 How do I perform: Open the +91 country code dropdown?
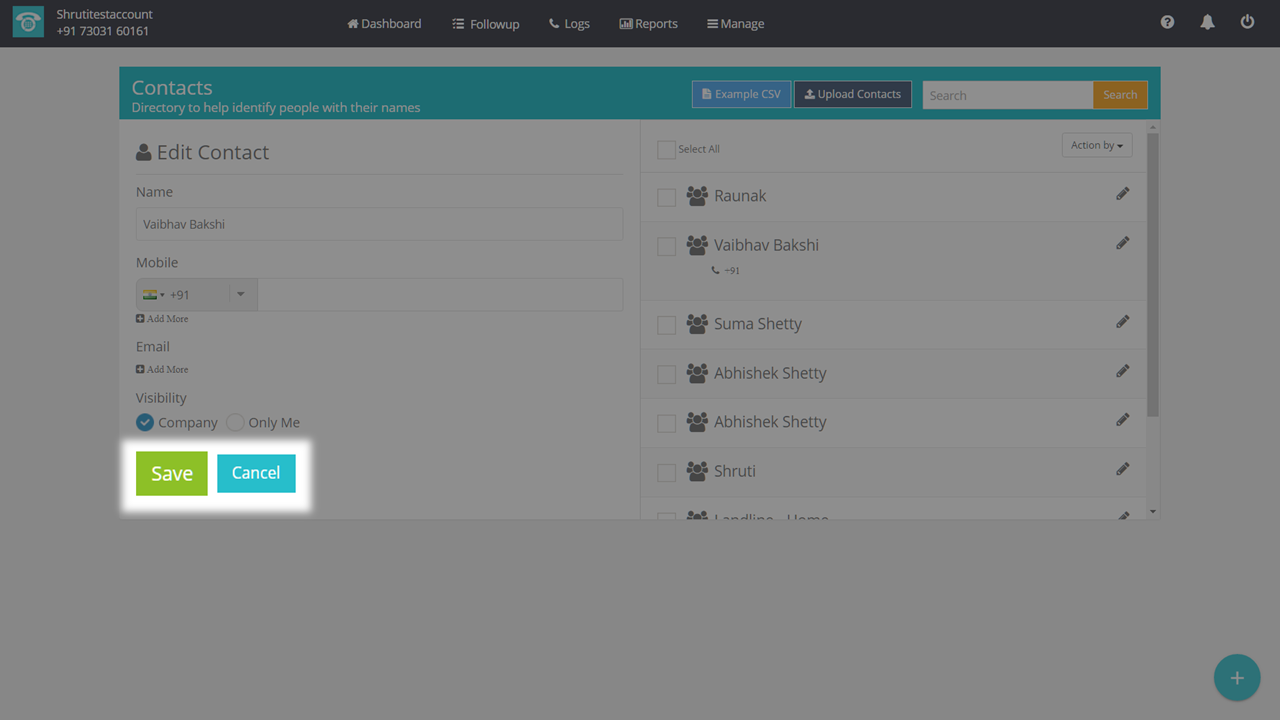197,295
